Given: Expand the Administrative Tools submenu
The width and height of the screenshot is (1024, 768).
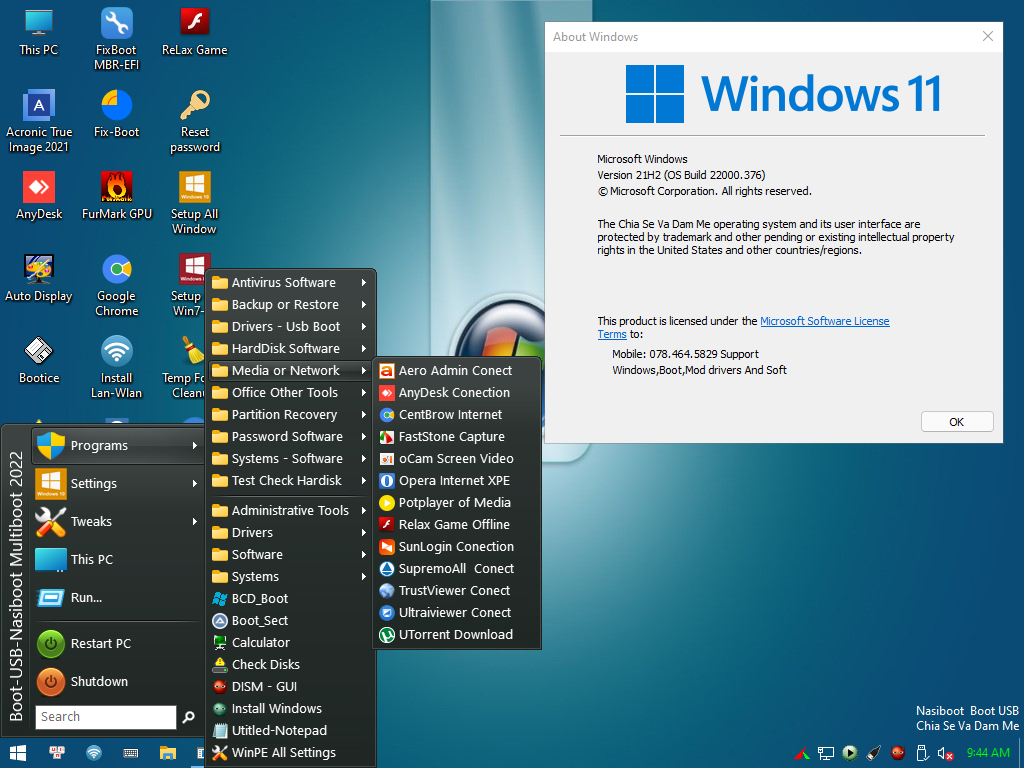Looking at the screenshot, I should (x=290, y=511).
